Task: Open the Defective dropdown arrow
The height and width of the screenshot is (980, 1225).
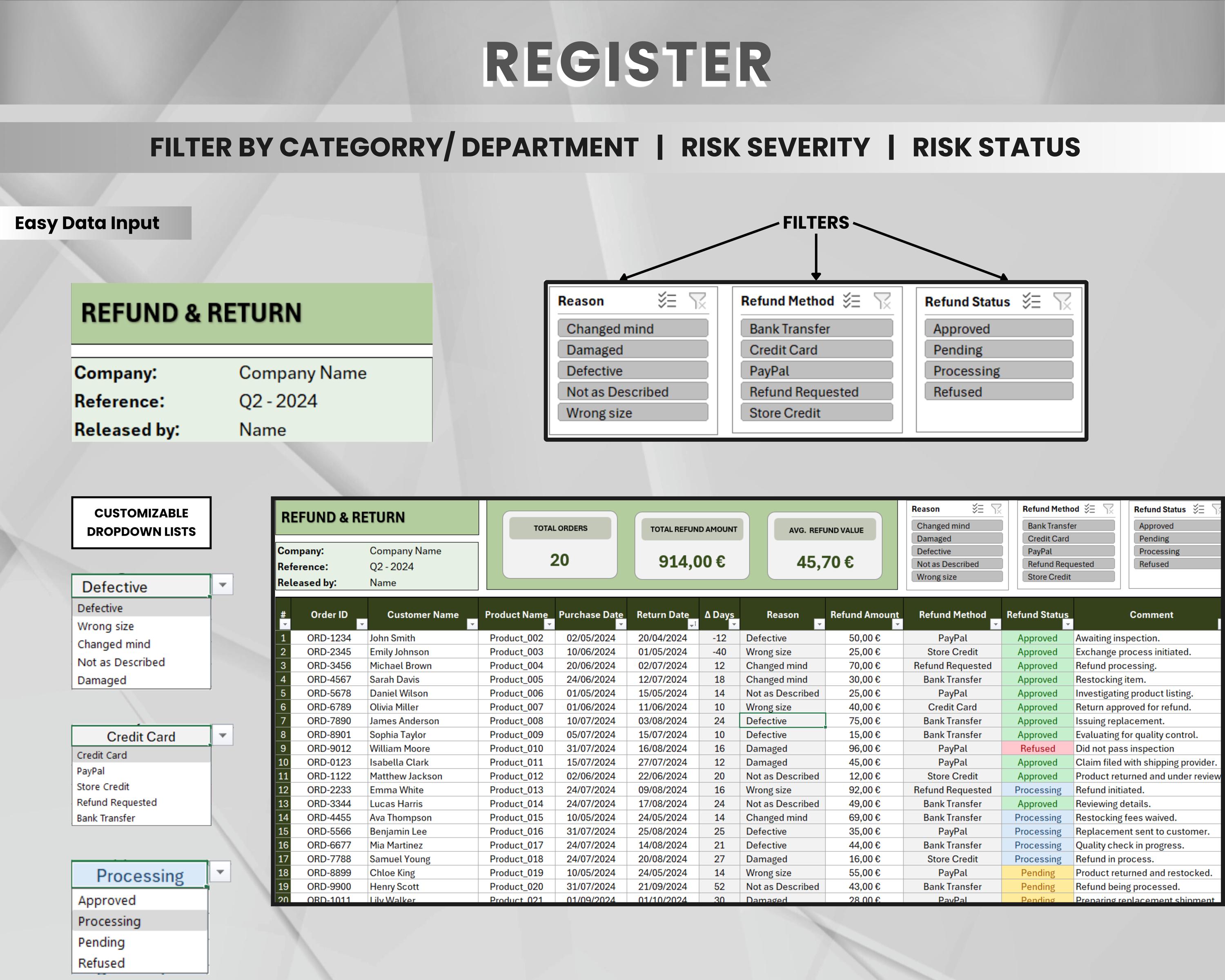Action: (x=222, y=585)
